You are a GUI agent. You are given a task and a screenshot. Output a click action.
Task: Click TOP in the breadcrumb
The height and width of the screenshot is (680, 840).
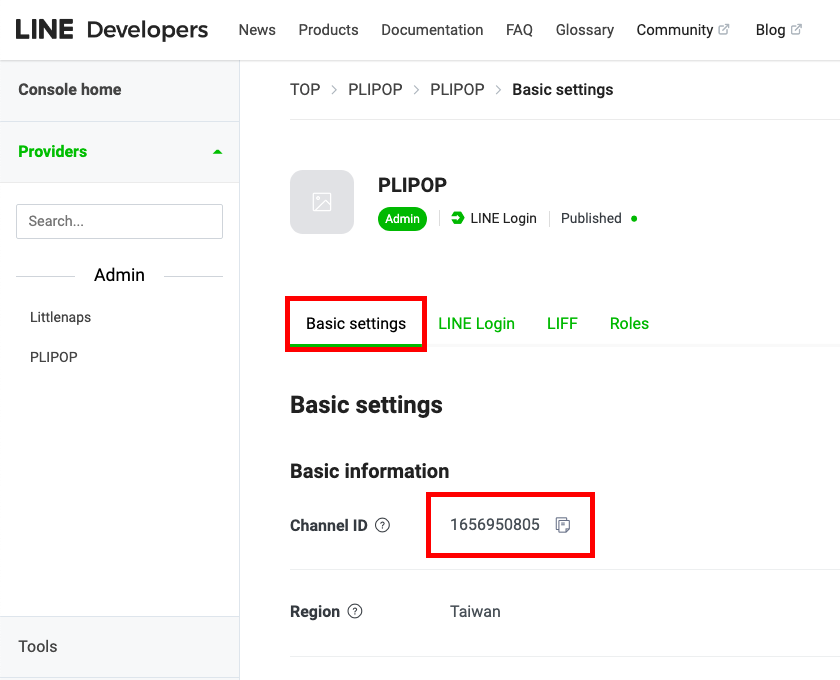point(305,89)
